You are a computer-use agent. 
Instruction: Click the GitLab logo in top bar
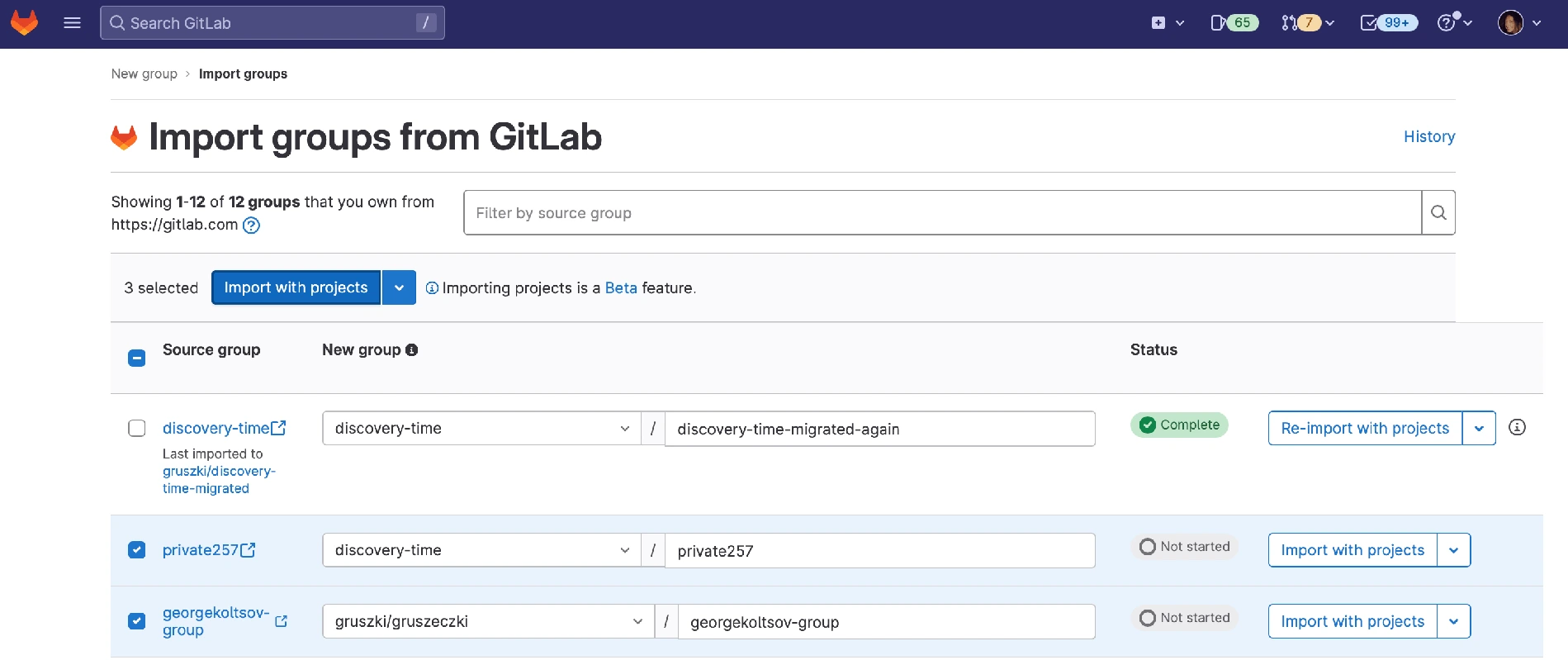coord(24,22)
